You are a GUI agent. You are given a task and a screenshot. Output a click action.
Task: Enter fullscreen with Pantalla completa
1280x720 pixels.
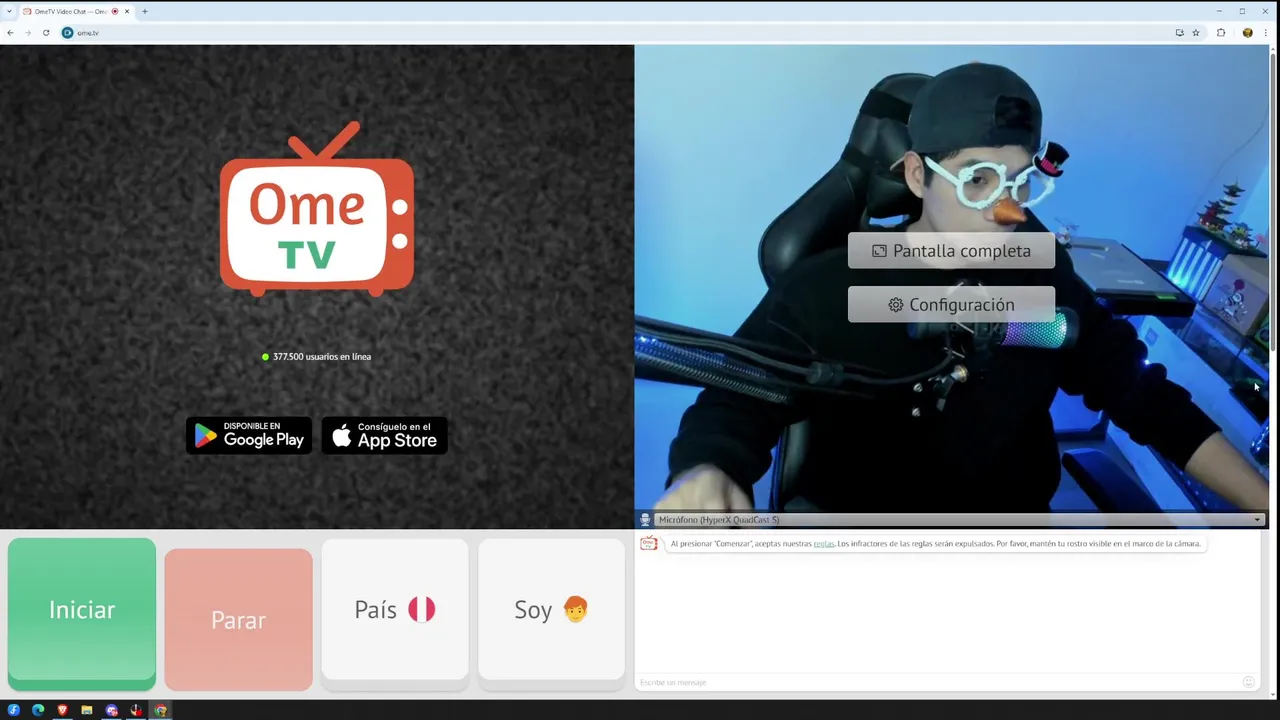[x=951, y=251]
